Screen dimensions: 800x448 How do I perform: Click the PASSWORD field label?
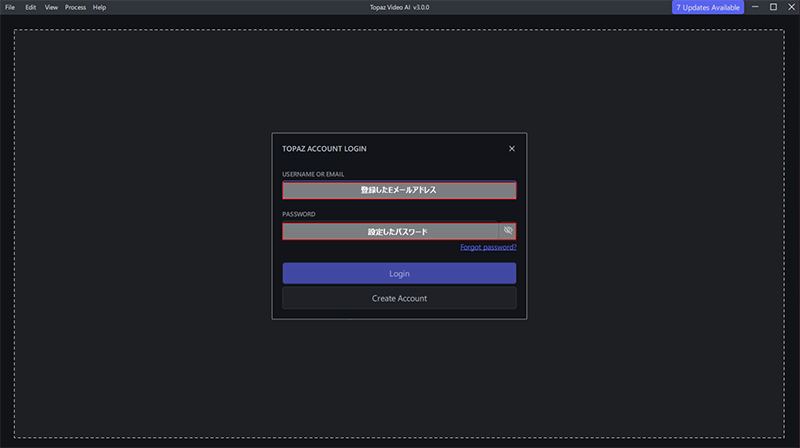coord(299,214)
